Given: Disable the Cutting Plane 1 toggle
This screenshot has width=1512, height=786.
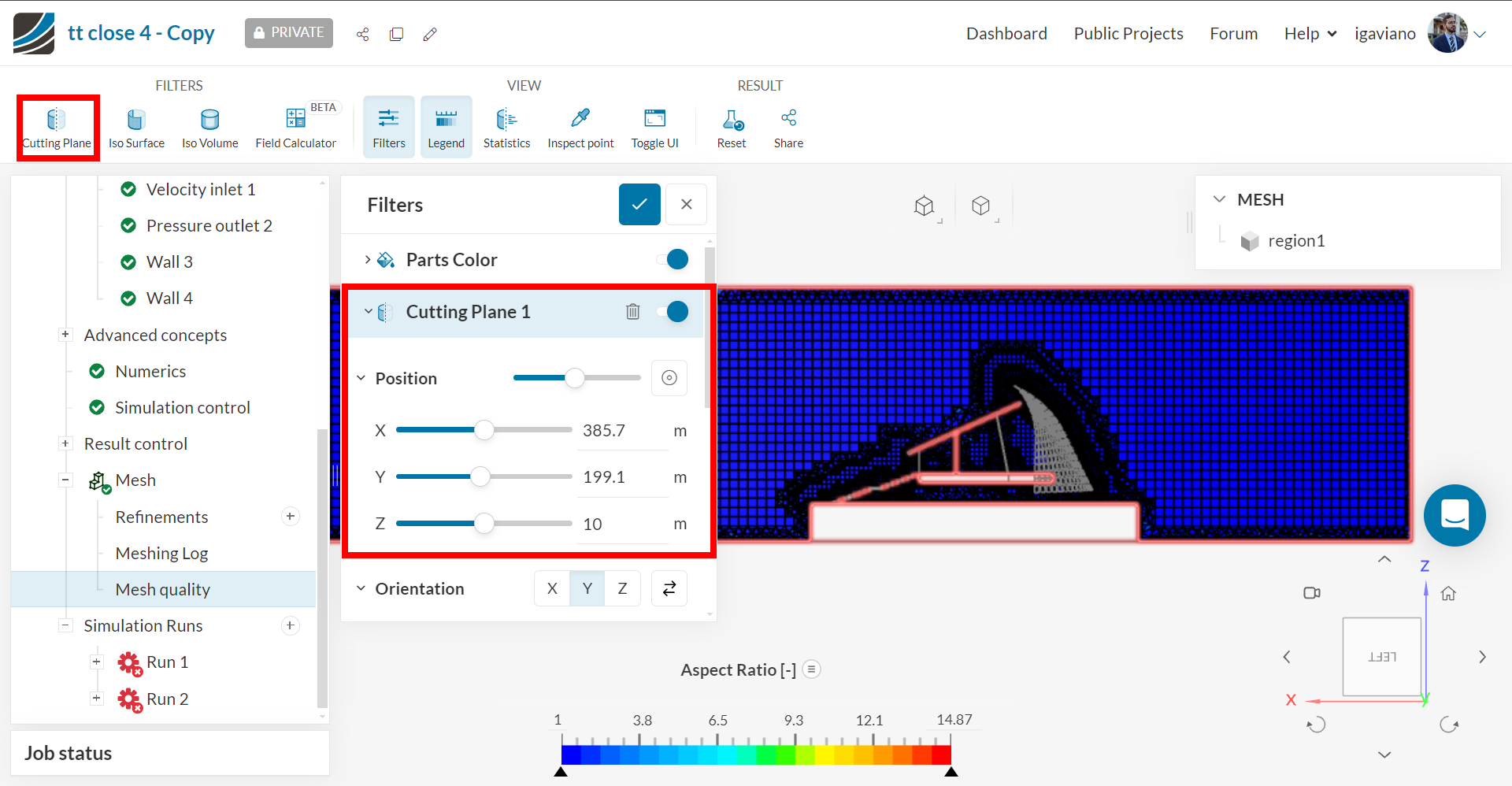Looking at the screenshot, I should 676,311.
